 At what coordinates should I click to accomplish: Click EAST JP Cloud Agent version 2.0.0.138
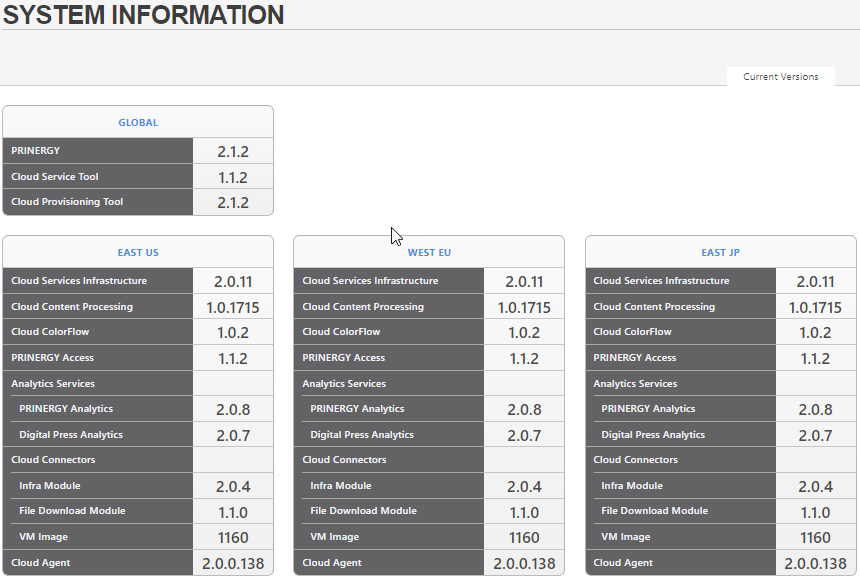(x=816, y=564)
